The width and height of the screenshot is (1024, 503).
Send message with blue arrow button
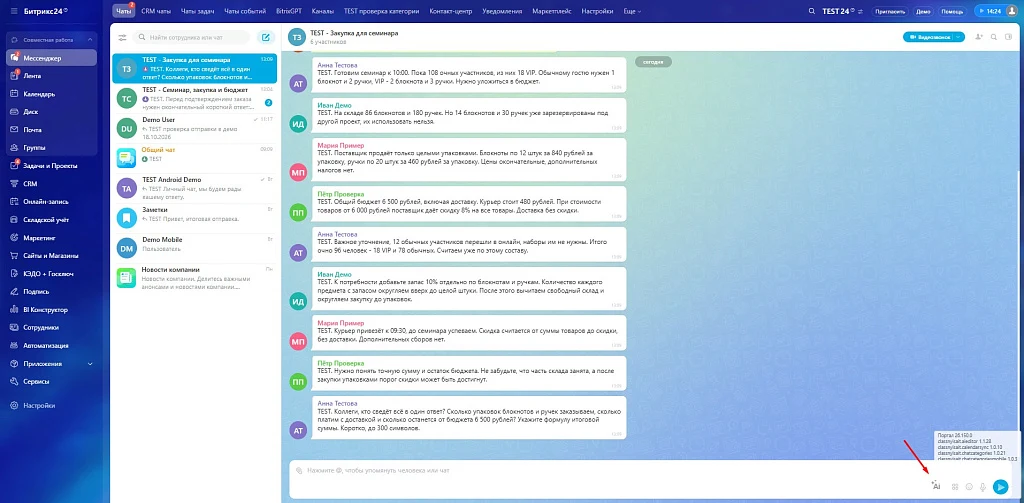tap(1000, 487)
